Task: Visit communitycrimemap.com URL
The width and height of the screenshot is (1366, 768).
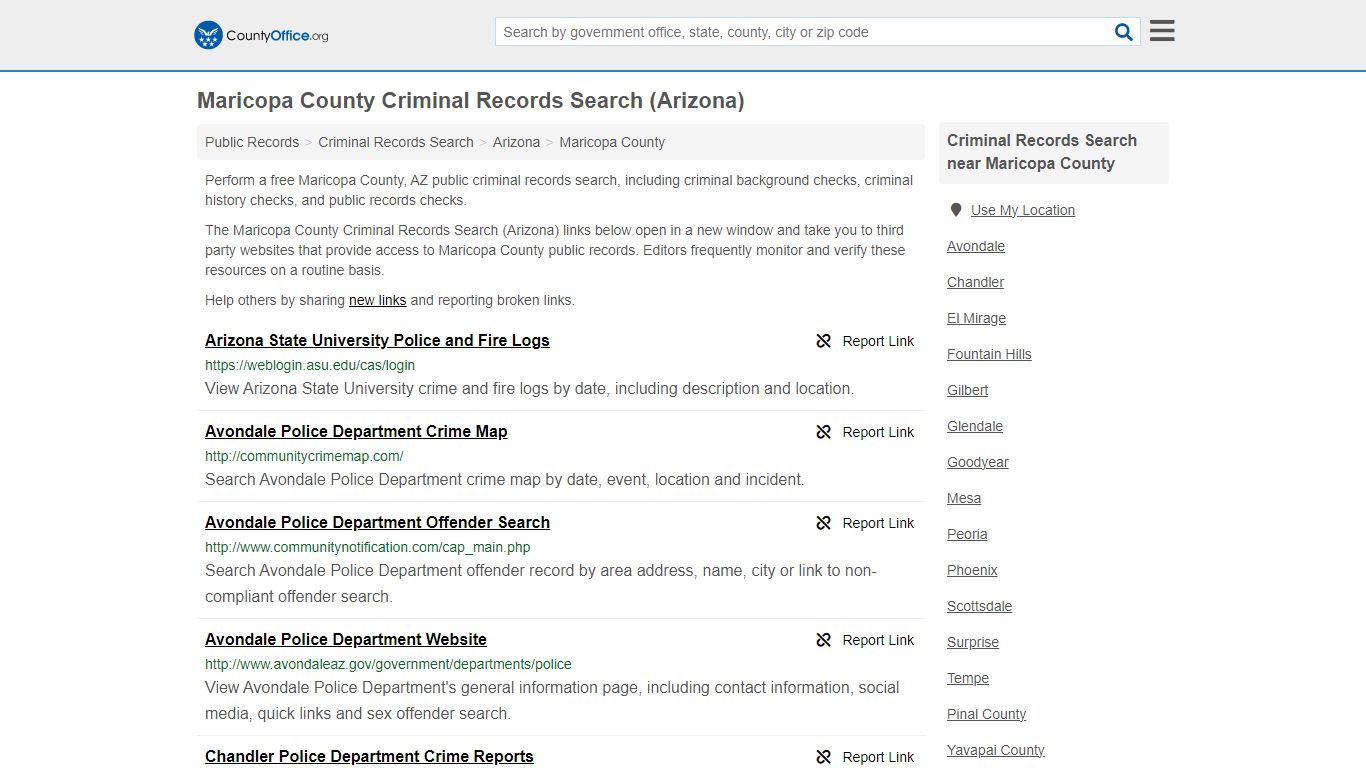Action: [304, 456]
